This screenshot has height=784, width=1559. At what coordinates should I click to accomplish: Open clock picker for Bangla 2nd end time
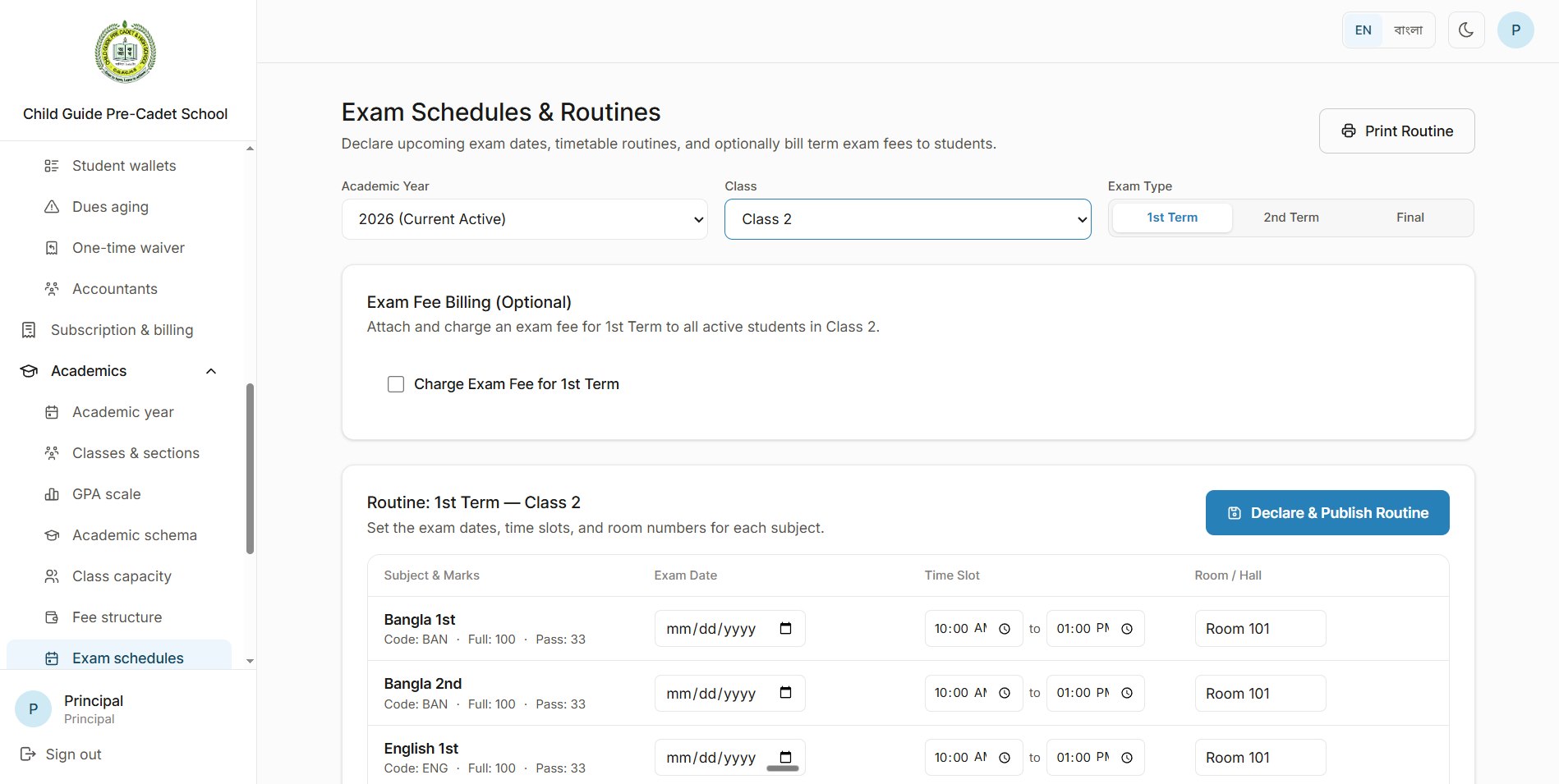pos(1127,693)
